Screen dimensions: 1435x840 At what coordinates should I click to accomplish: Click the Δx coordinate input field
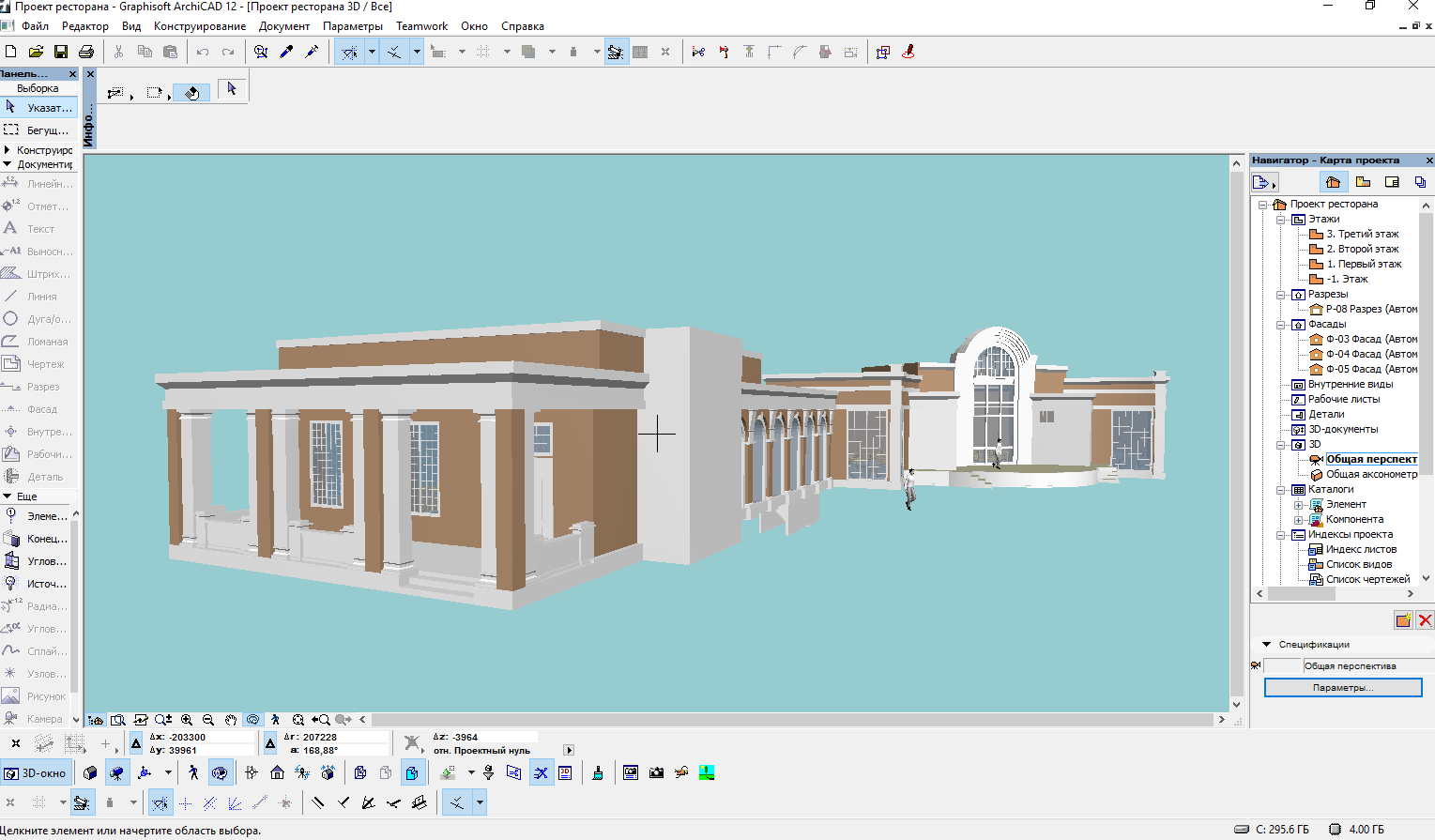tap(210, 737)
